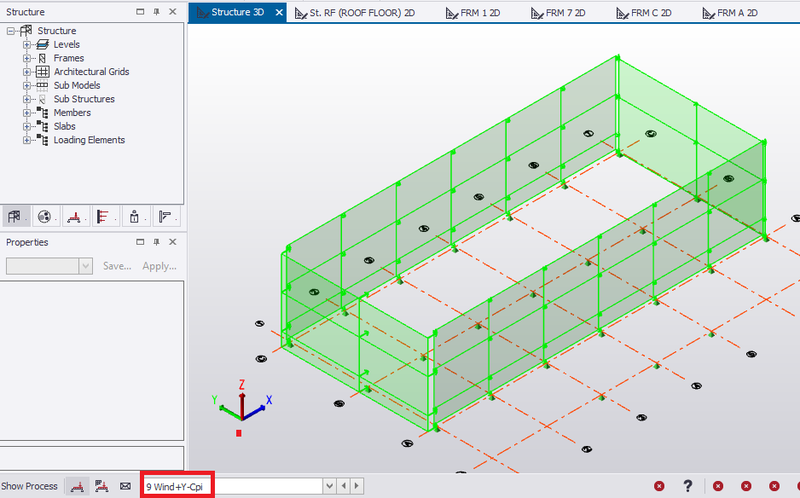The width and height of the screenshot is (800, 498).
Task: Click the question mark help icon
Action: [688, 486]
